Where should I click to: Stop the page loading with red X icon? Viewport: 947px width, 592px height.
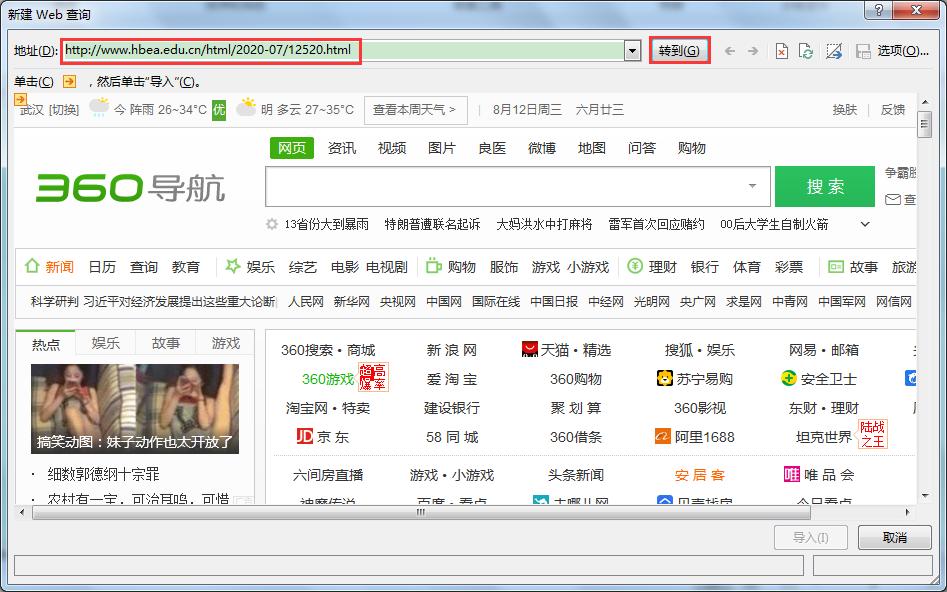pyautogui.click(x=781, y=50)
